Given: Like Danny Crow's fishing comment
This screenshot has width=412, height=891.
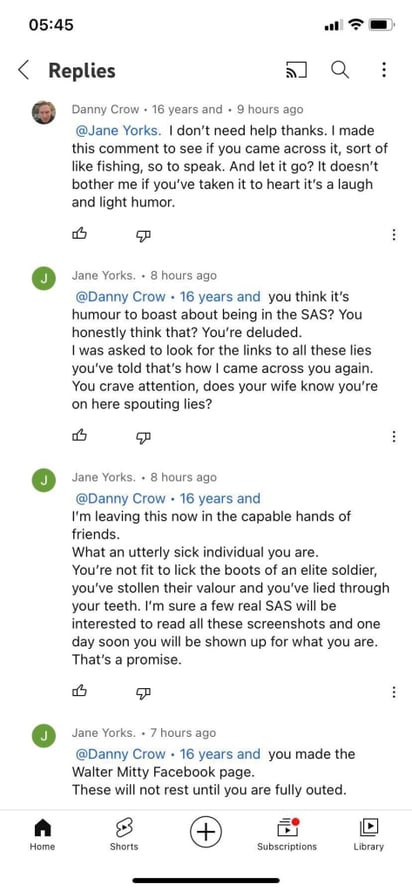Looking at the screenshot, I should (x=80, y=234).
